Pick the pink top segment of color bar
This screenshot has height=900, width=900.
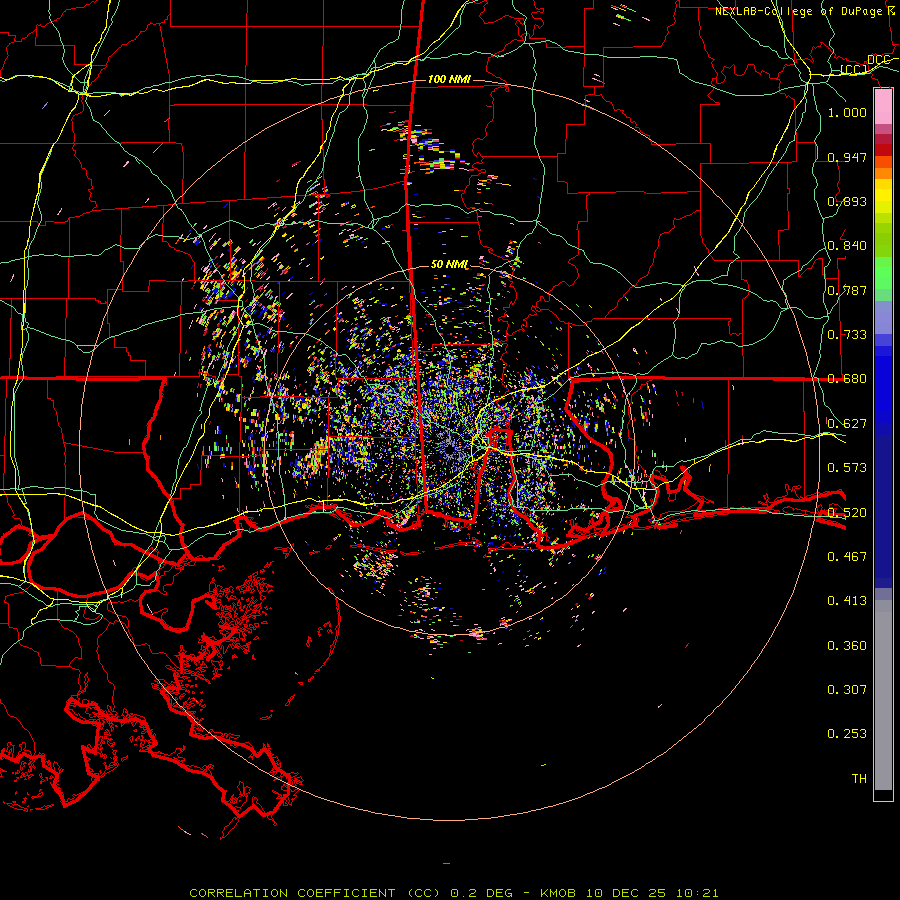(x=883, y=106)
